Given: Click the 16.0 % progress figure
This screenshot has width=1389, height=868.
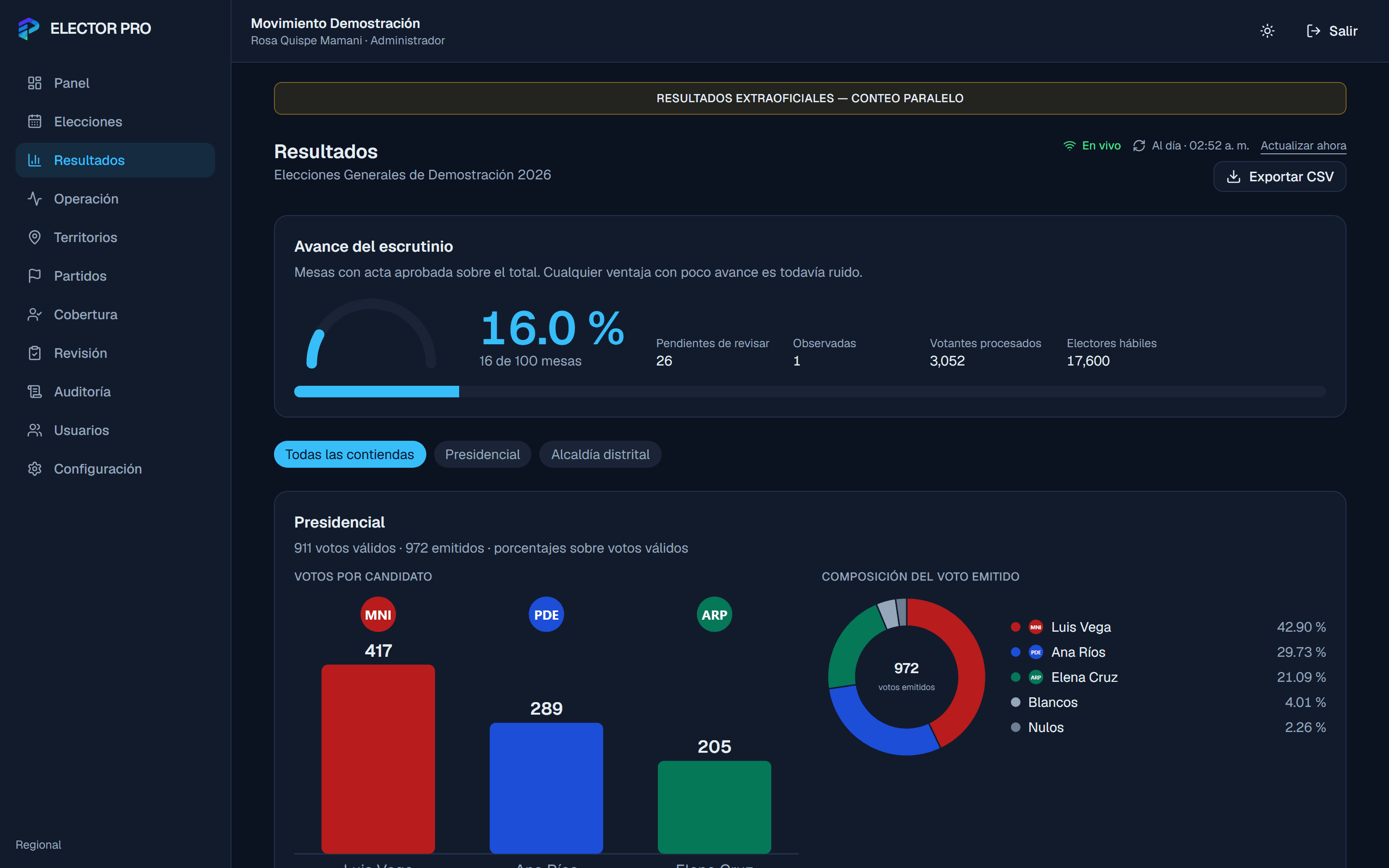Looking at the screenshot, I should coord(552,328).
